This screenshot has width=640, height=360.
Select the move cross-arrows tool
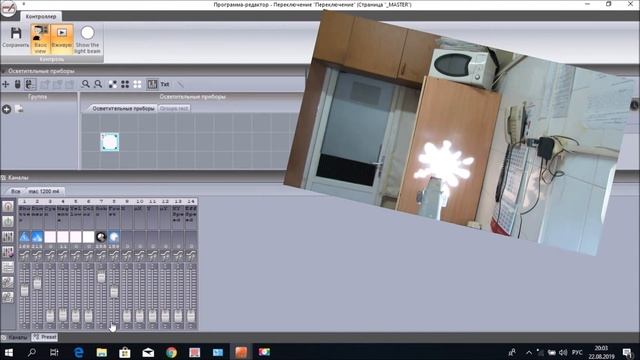[x=6, y=84]
